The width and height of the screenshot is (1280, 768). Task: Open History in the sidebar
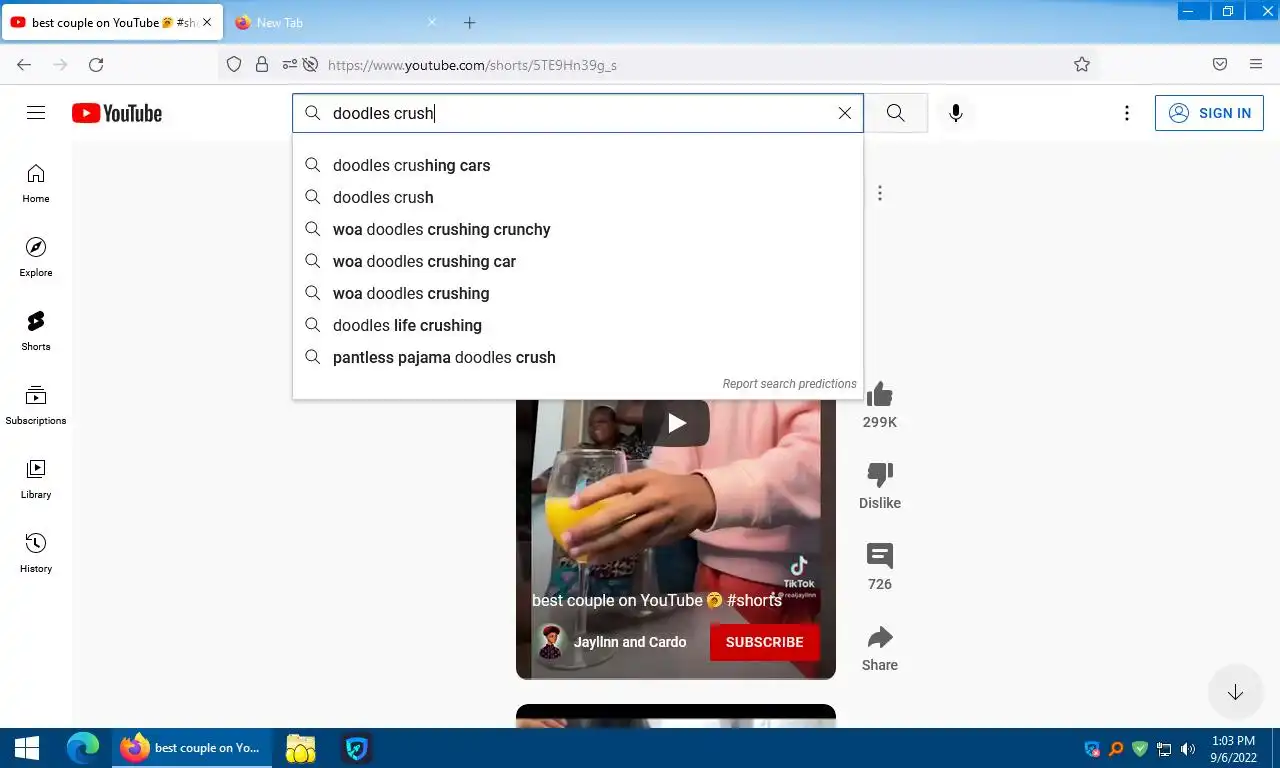click(36, 553)
